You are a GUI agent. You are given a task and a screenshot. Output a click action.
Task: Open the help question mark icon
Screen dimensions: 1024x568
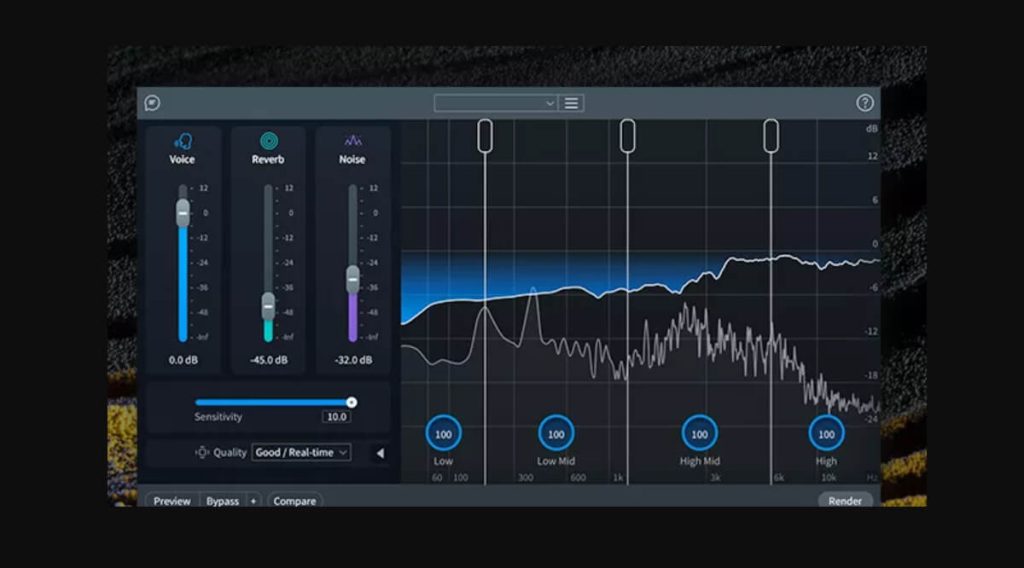(x=865, y=103)
